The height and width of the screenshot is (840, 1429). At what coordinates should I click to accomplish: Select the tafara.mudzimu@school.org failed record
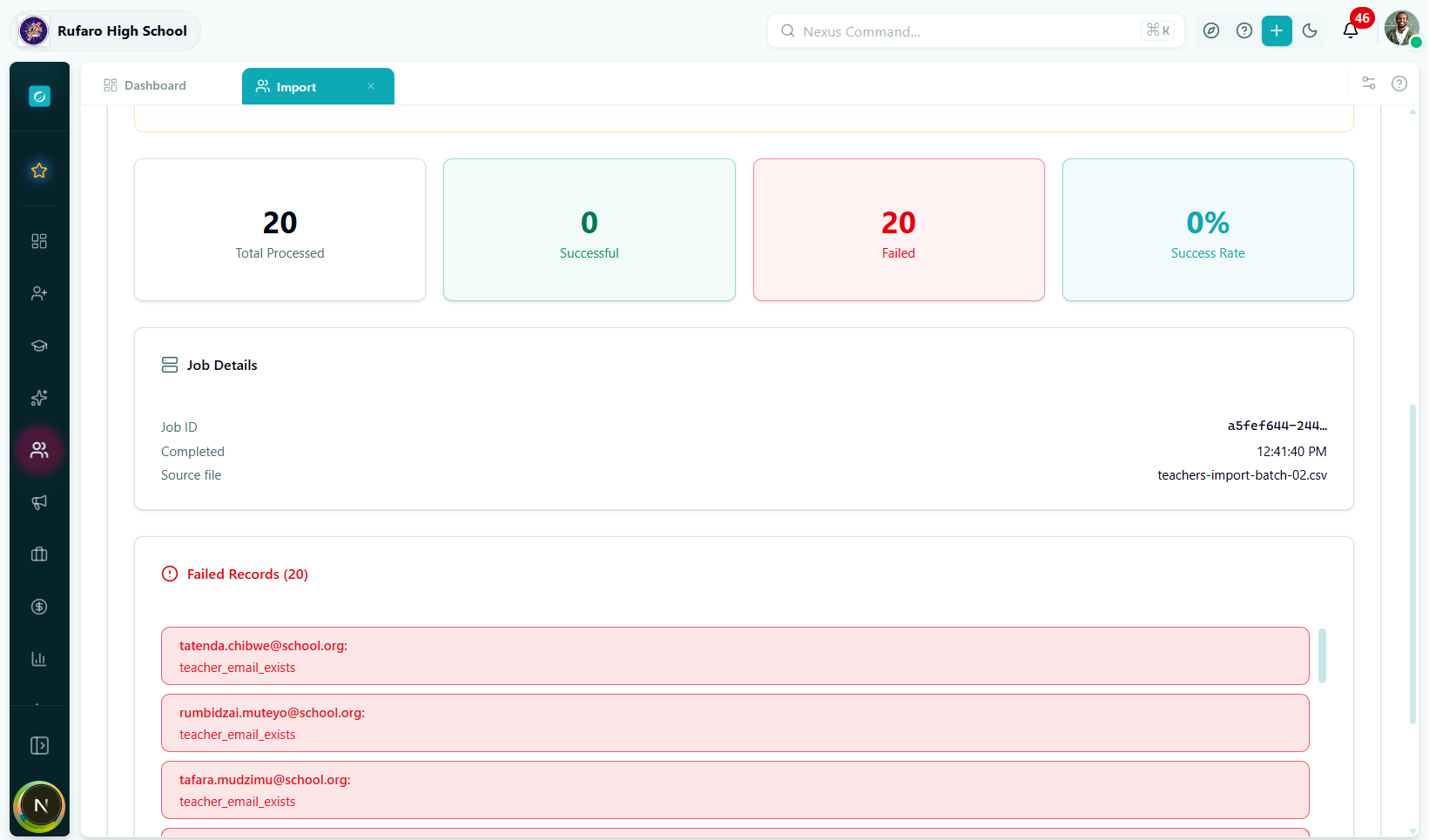tap(735, 790)
